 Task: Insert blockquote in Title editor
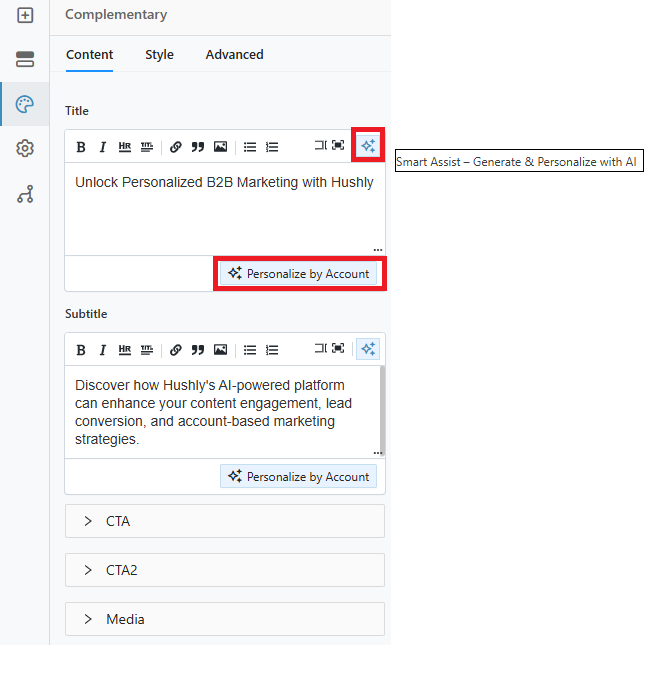(198, 147)
